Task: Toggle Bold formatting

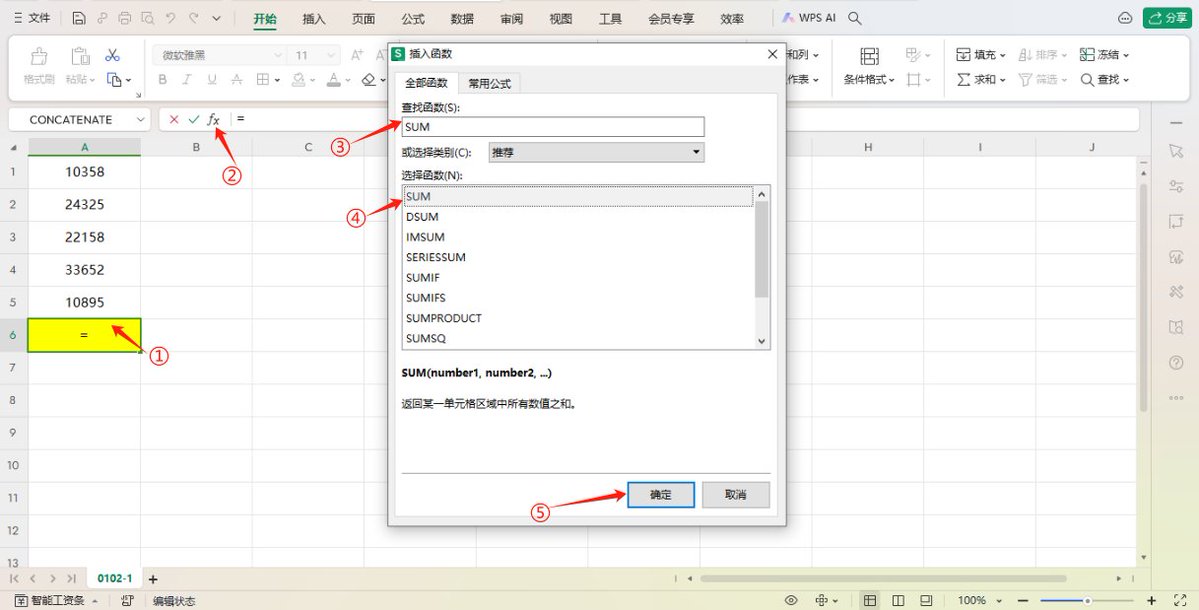Action: pos(162,79)
